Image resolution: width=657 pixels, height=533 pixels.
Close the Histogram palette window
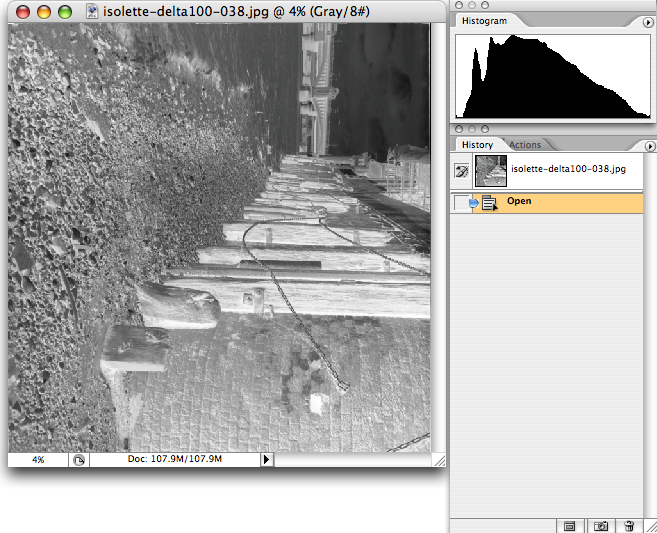[x=459, y=5]
